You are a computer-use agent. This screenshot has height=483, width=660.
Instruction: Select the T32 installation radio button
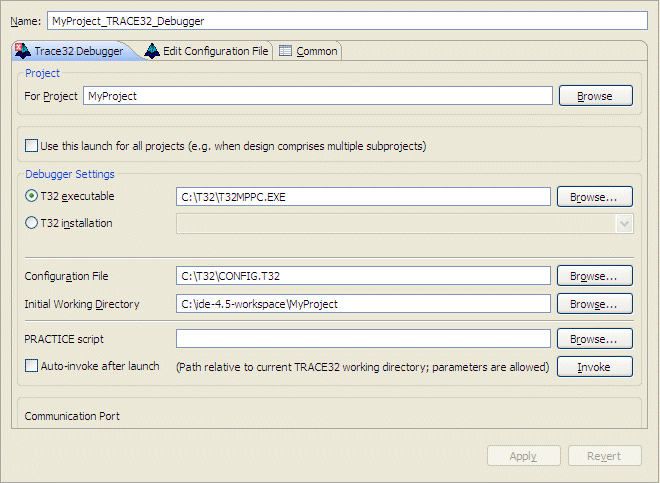(x=32, y=223)
